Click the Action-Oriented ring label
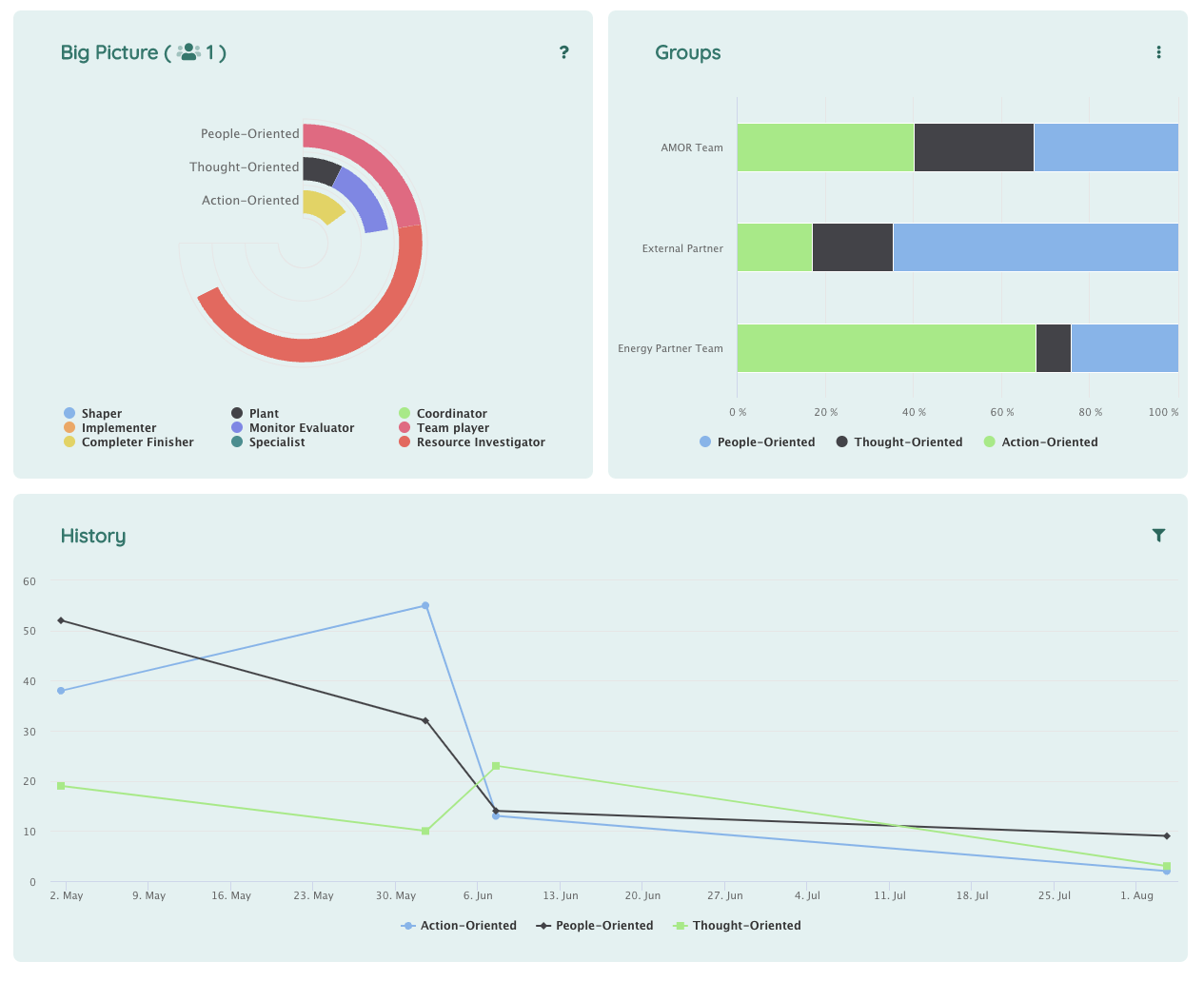The image size is (1204, 981). 250,200
